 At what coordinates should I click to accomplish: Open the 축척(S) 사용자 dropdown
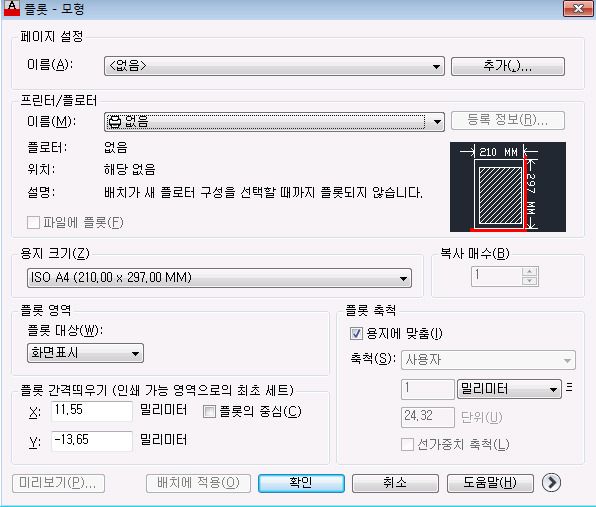click(x=488, y=360)
